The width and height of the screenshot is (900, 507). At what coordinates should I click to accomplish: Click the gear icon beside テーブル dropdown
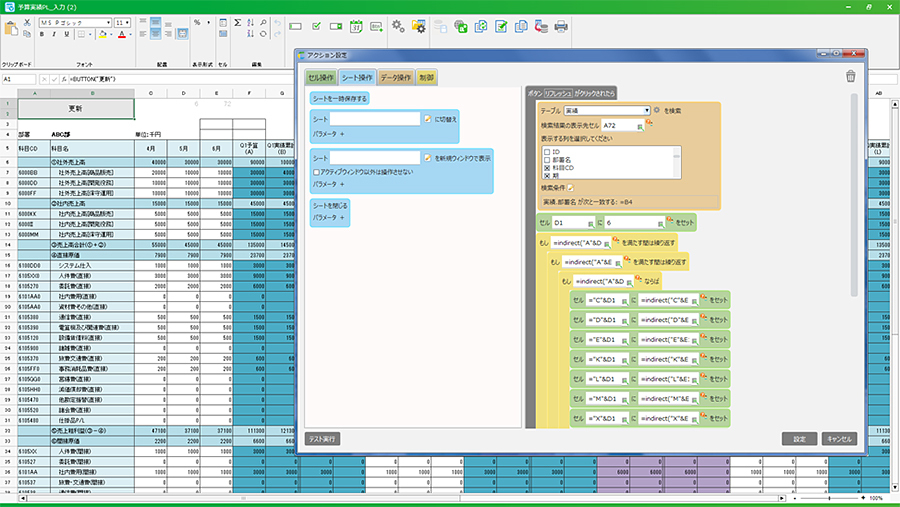657,110
